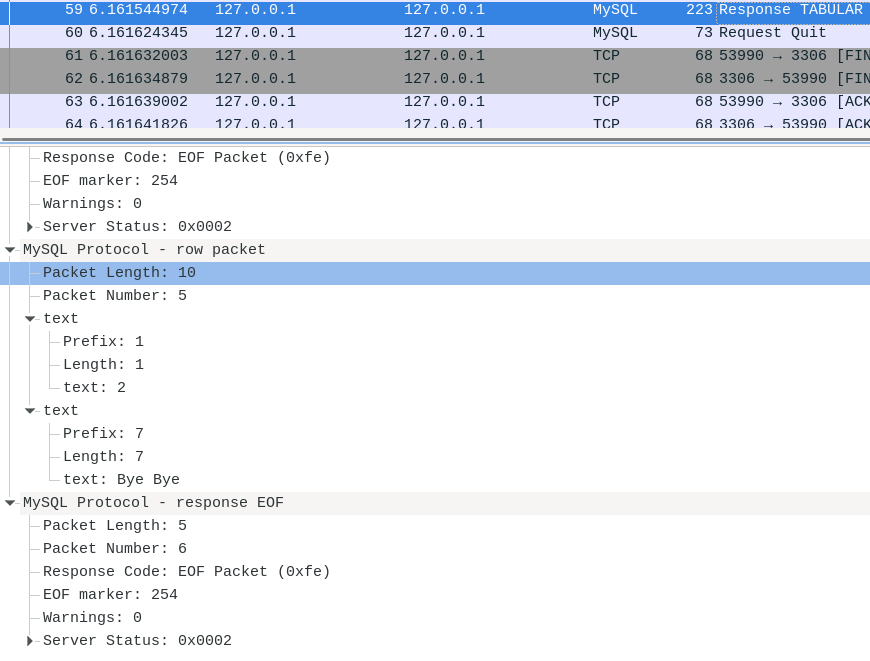870x661 pixels.
Task: Select the text: Bye Bye field
Action: coord(121,480)
